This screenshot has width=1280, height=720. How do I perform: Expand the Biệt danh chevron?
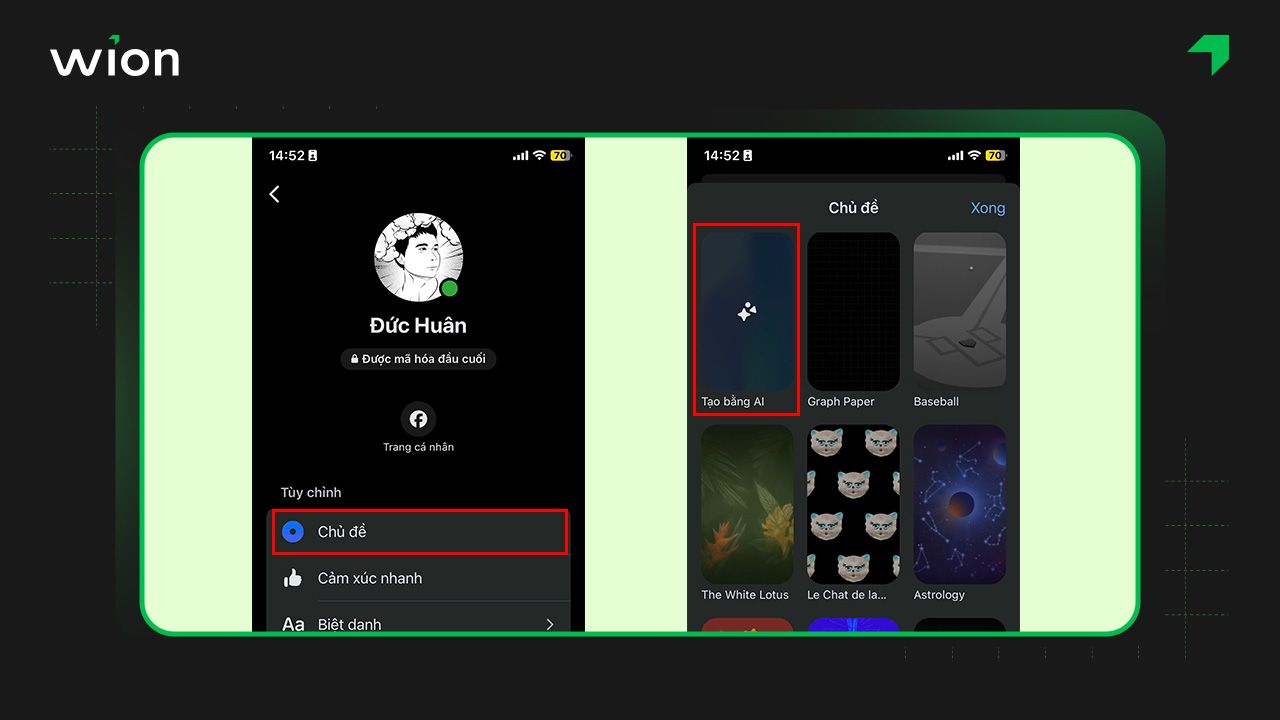(x=549, y=624)
